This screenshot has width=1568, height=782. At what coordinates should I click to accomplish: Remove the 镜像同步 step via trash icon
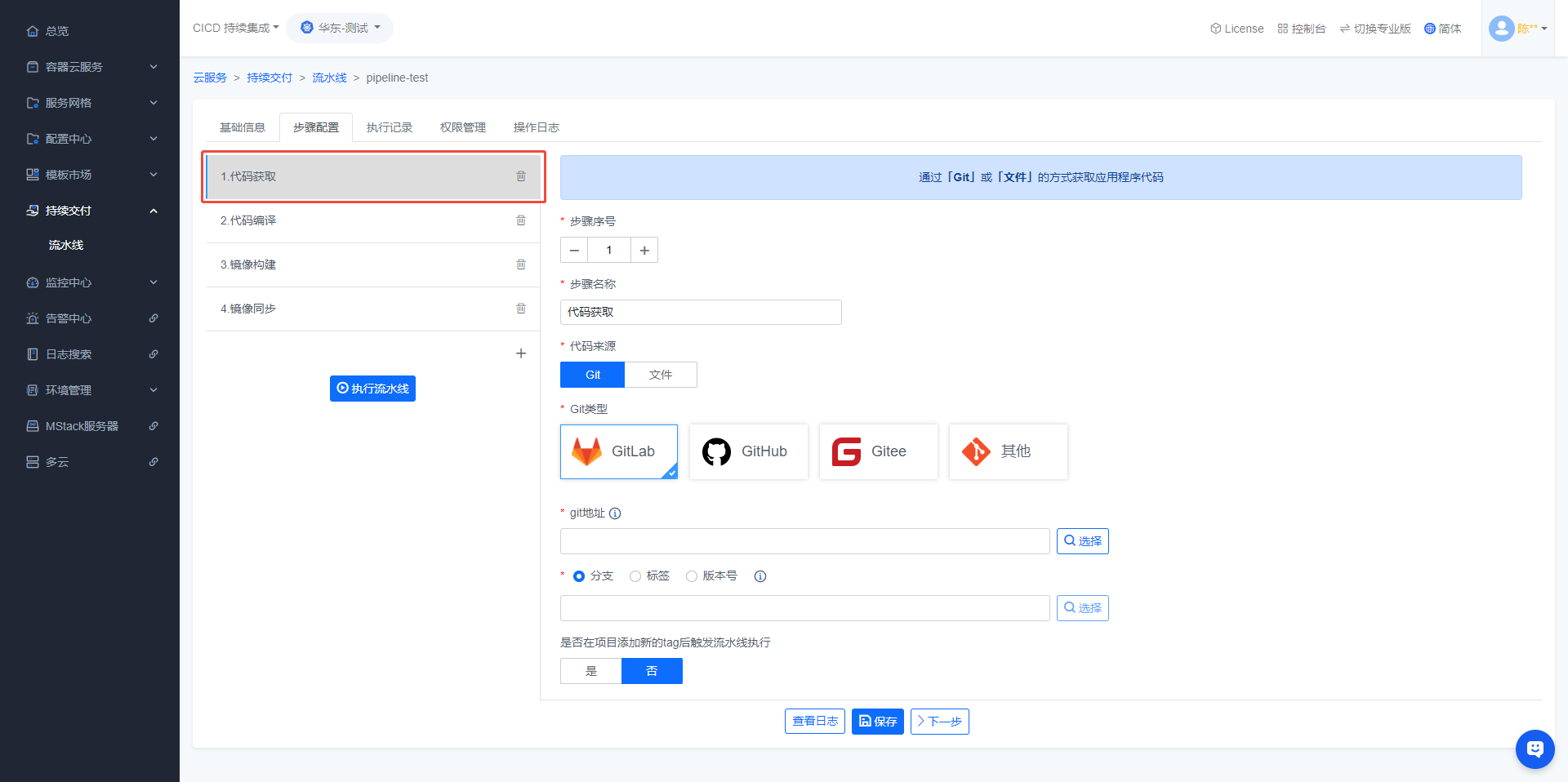tap(521, 309)
